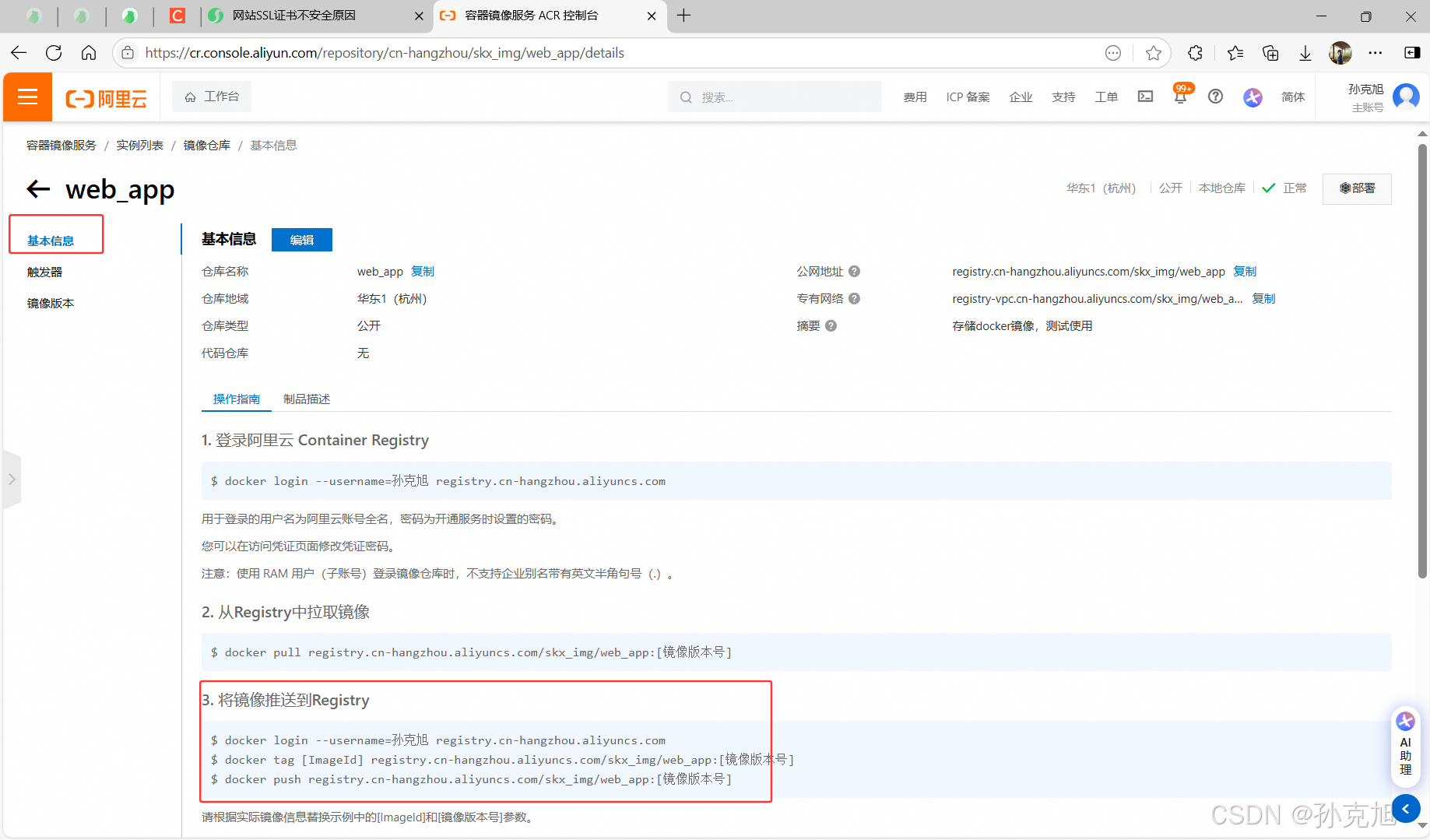This screenshot has width=1430, height=840.
Task: Open the 费用 menu
Action: [915, 97]
